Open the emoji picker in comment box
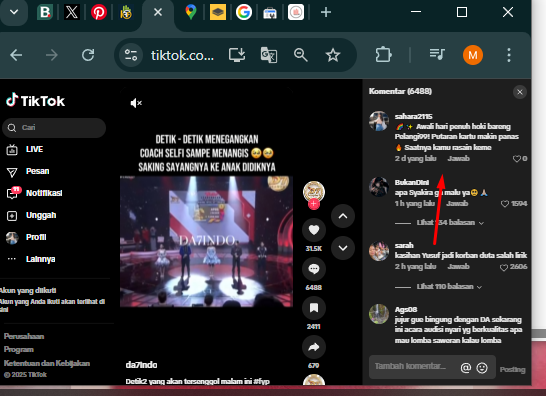 point(482,368)
